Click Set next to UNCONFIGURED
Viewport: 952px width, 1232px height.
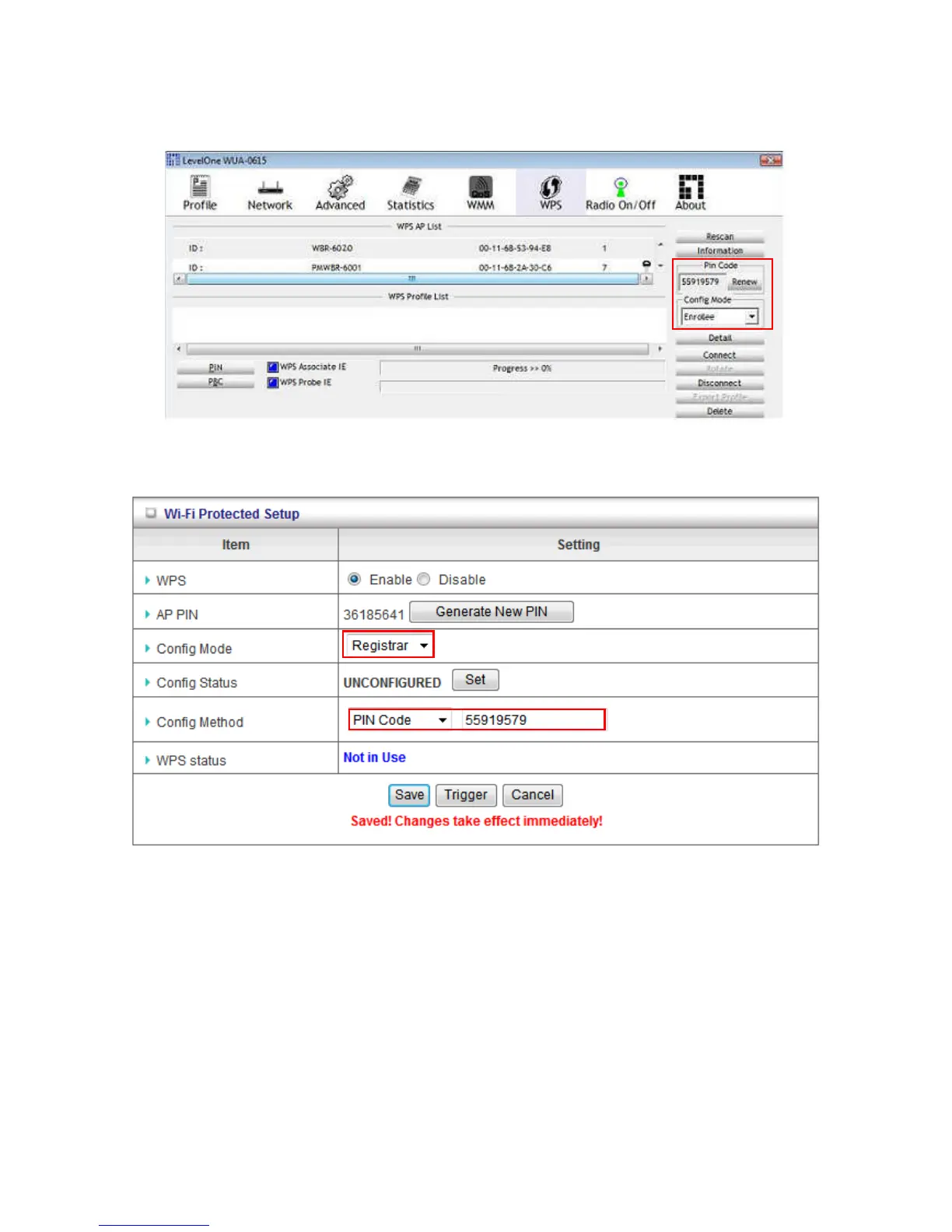click(475, 680)
